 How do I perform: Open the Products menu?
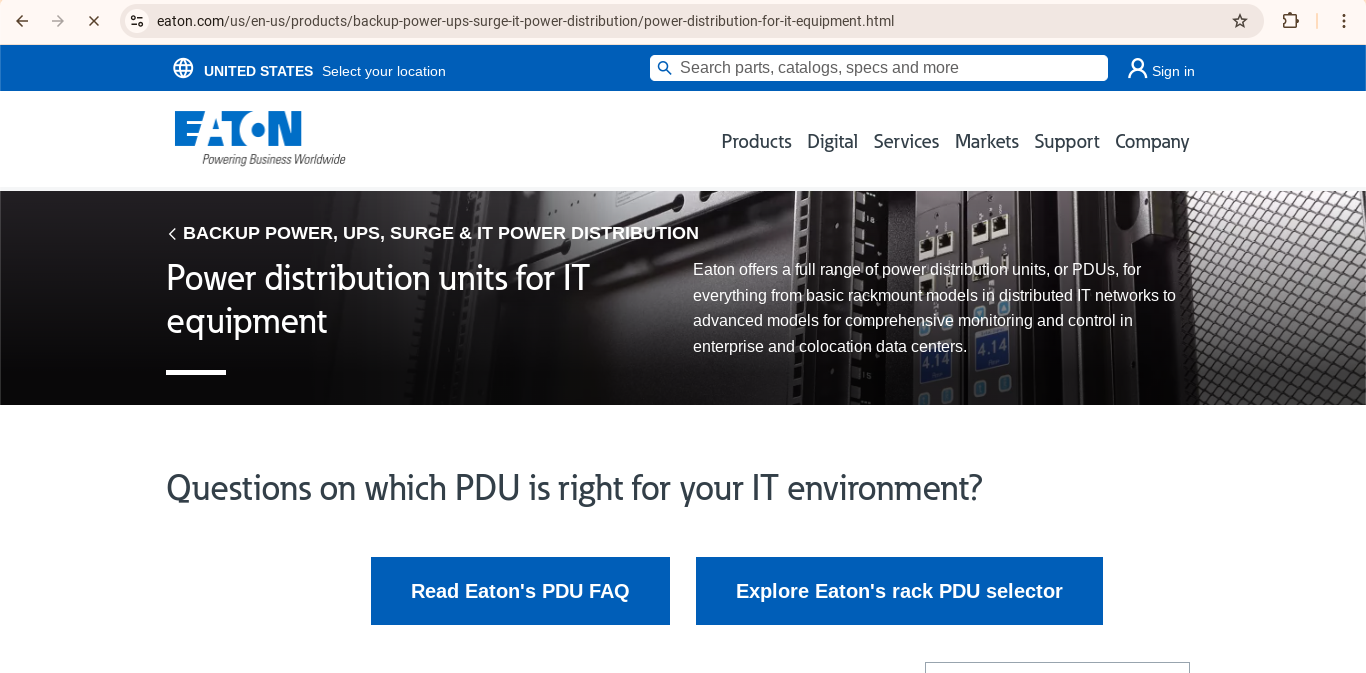(x=756, y=142)
